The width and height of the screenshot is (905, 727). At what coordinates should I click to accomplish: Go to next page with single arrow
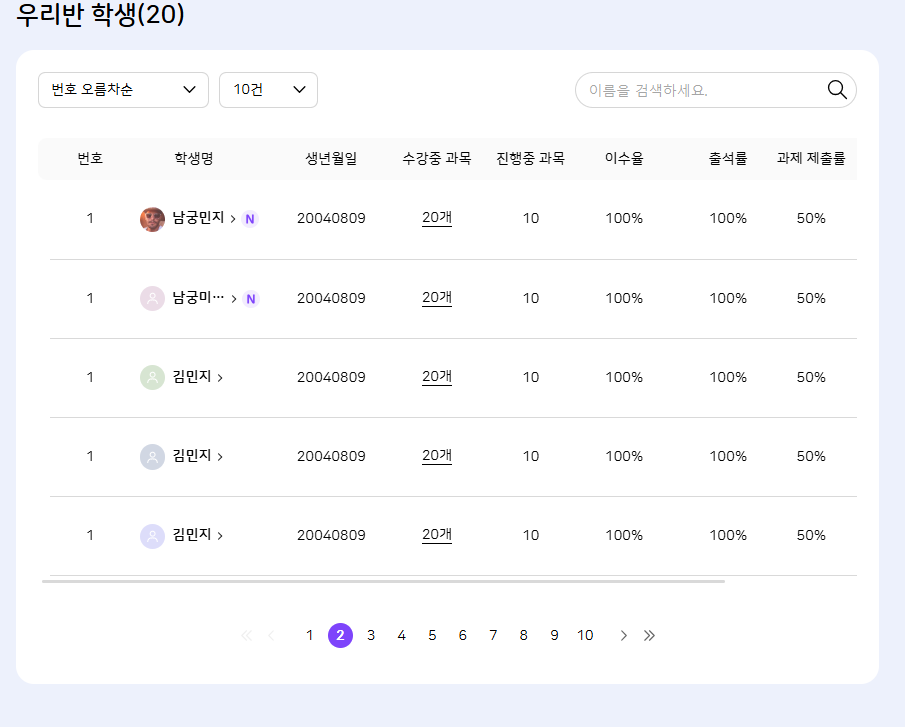[624, 636]
